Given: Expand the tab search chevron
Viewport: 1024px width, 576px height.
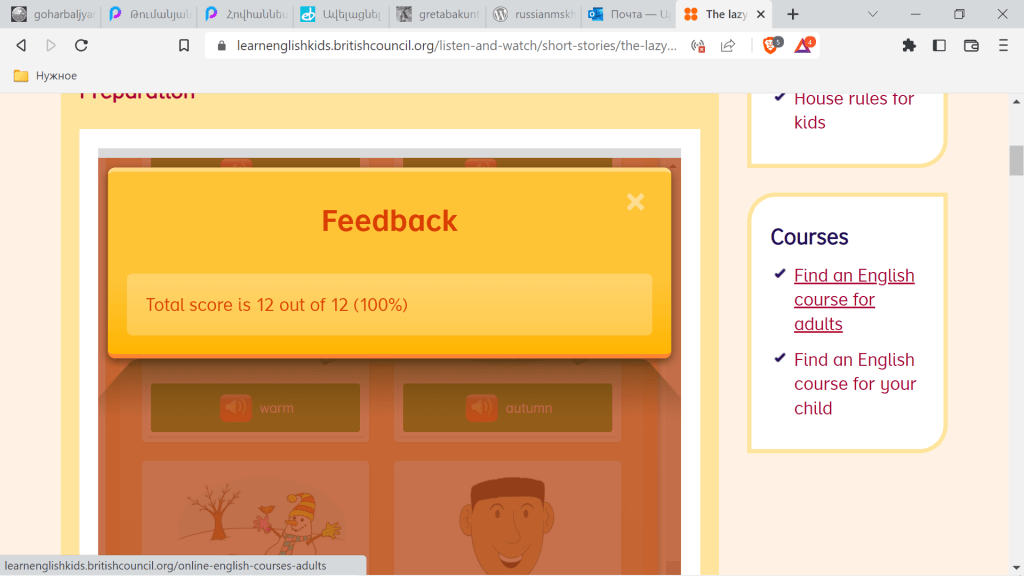Looking at the screenshot, I should 872,14.
